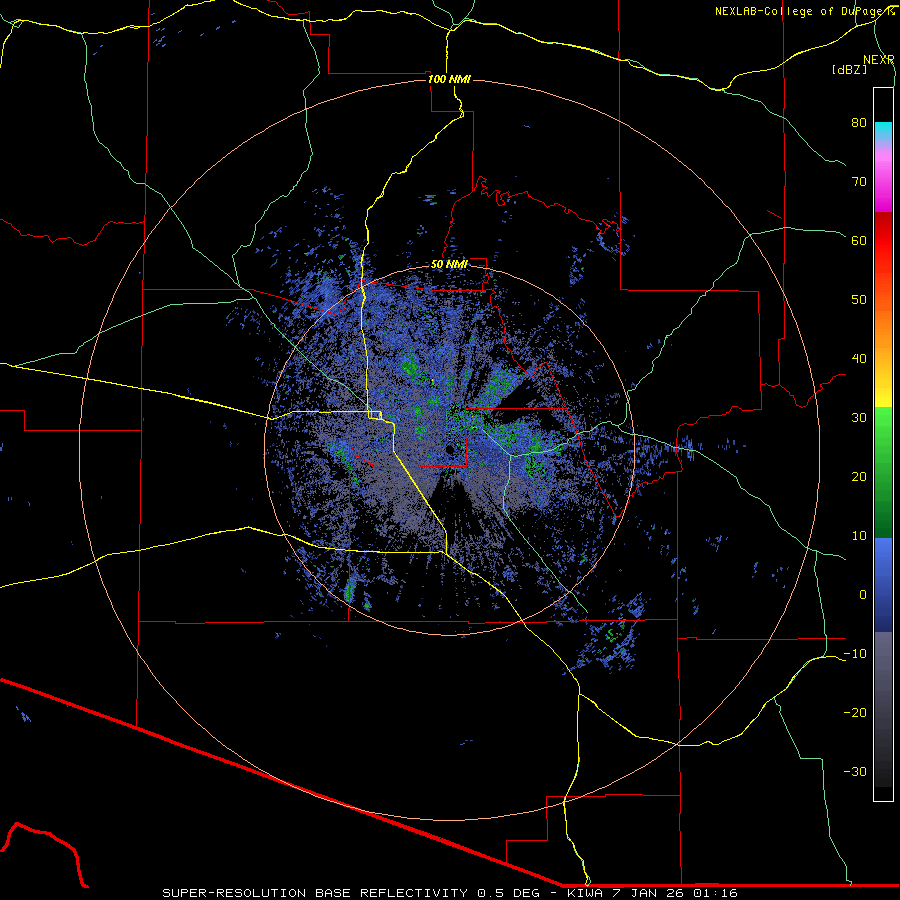This screenshot has width=900, height=900.
Task: Click the 50 value on the dBZ scale
Action: pyautogui.click(x=859, y=300)
